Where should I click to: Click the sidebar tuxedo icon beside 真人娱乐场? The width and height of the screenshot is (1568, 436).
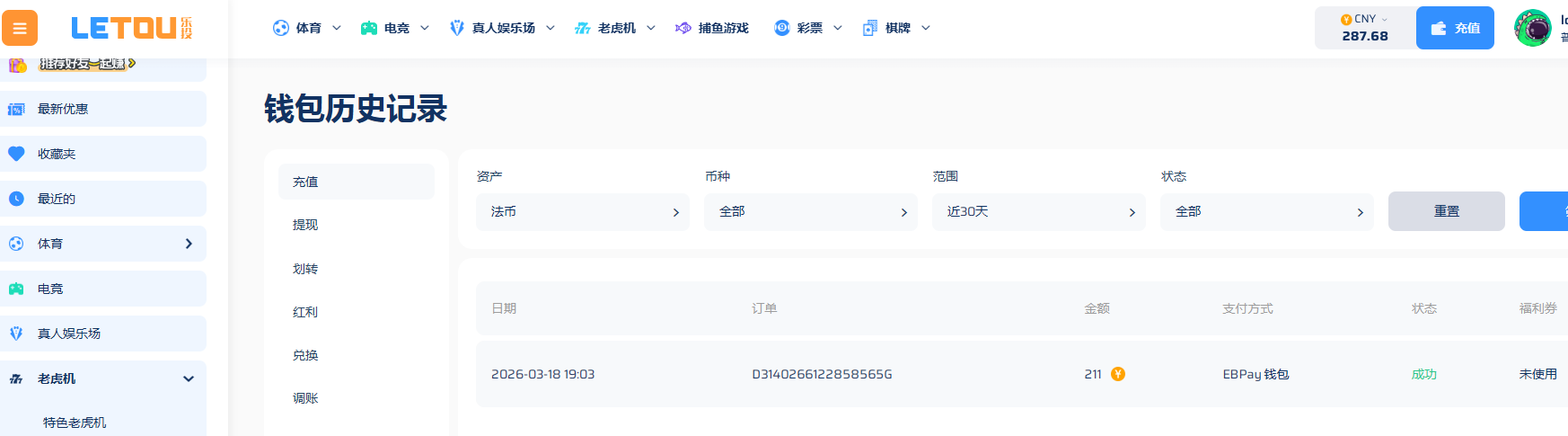(x=16, y=334)
